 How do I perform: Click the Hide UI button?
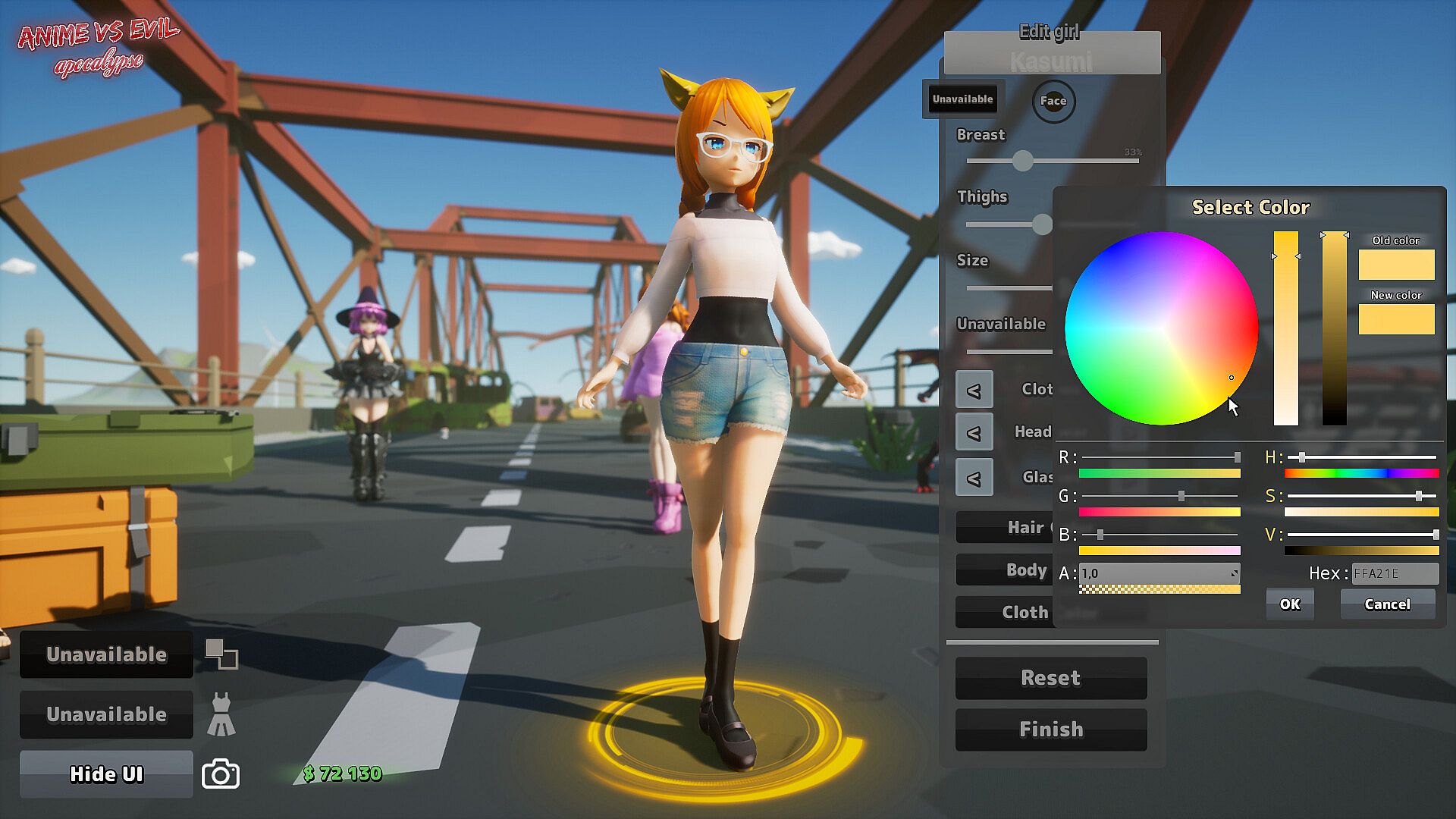106,774
